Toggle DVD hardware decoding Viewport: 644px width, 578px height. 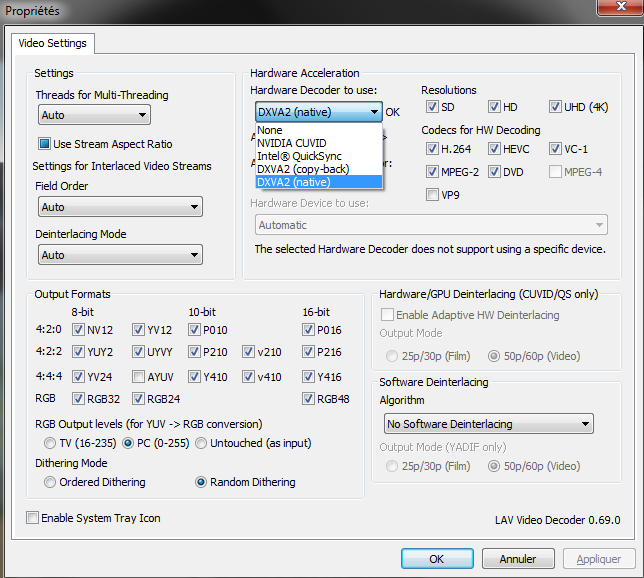(x=494, y=172)
